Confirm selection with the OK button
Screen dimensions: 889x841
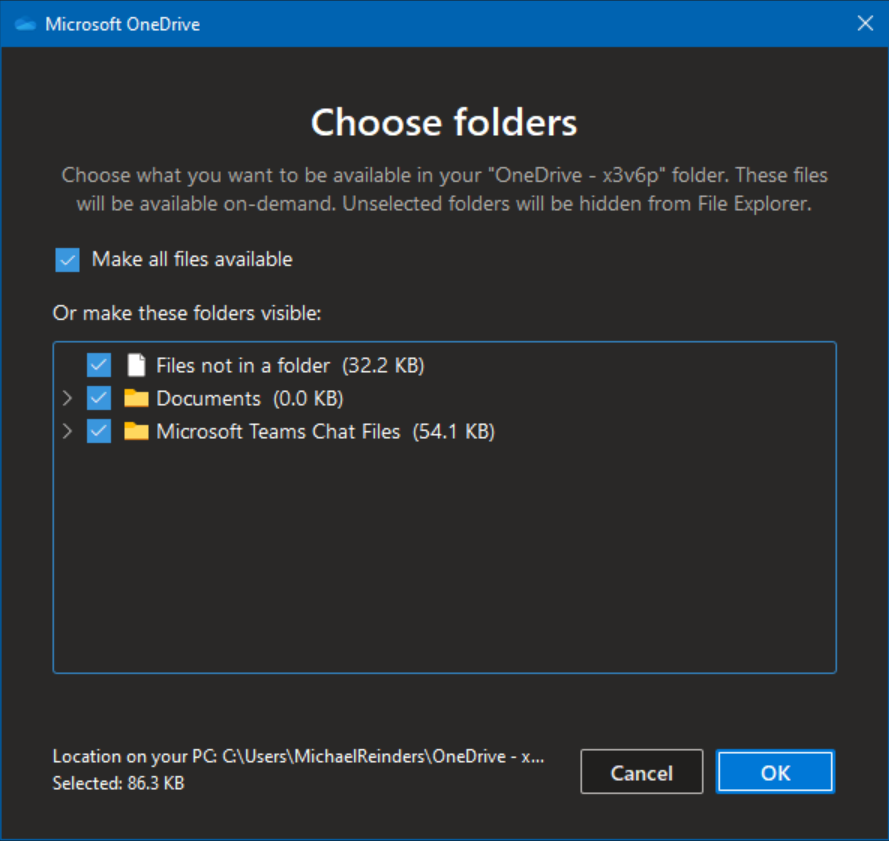(775, 772)
